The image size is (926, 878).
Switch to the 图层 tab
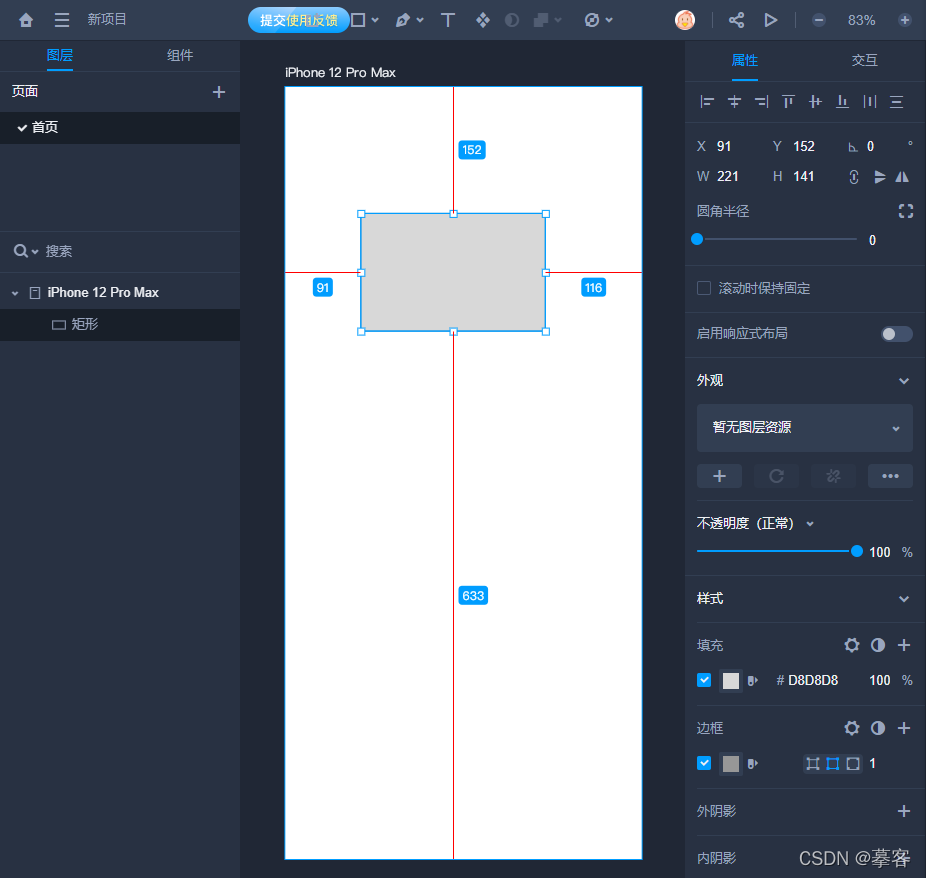tap(60, 56)
